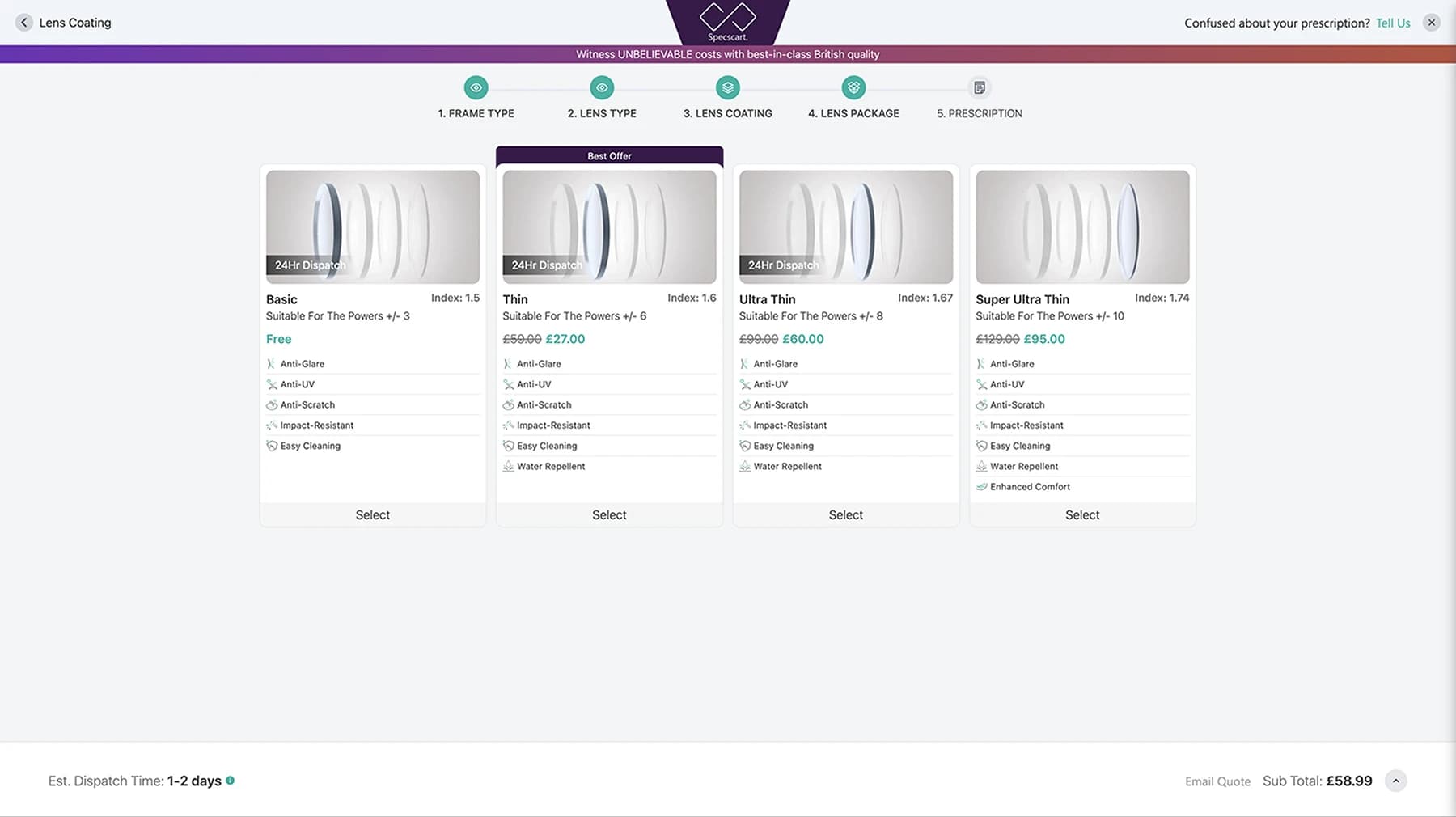Click the Super Ultra Thin lens image
Image resolution: width=1456 pixels, height=817 pixels.
pyautogui.click(x=1082, y=226)
